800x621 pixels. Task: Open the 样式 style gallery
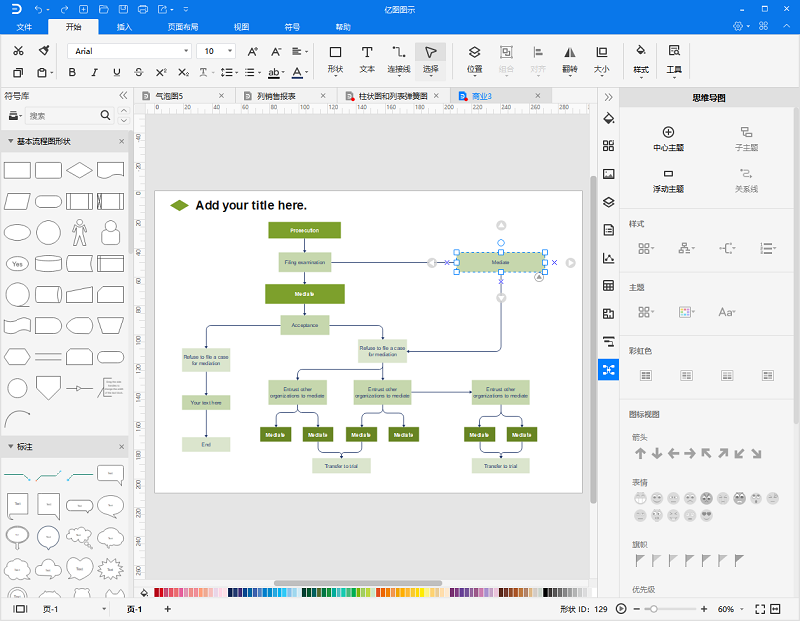coord(641,60)
